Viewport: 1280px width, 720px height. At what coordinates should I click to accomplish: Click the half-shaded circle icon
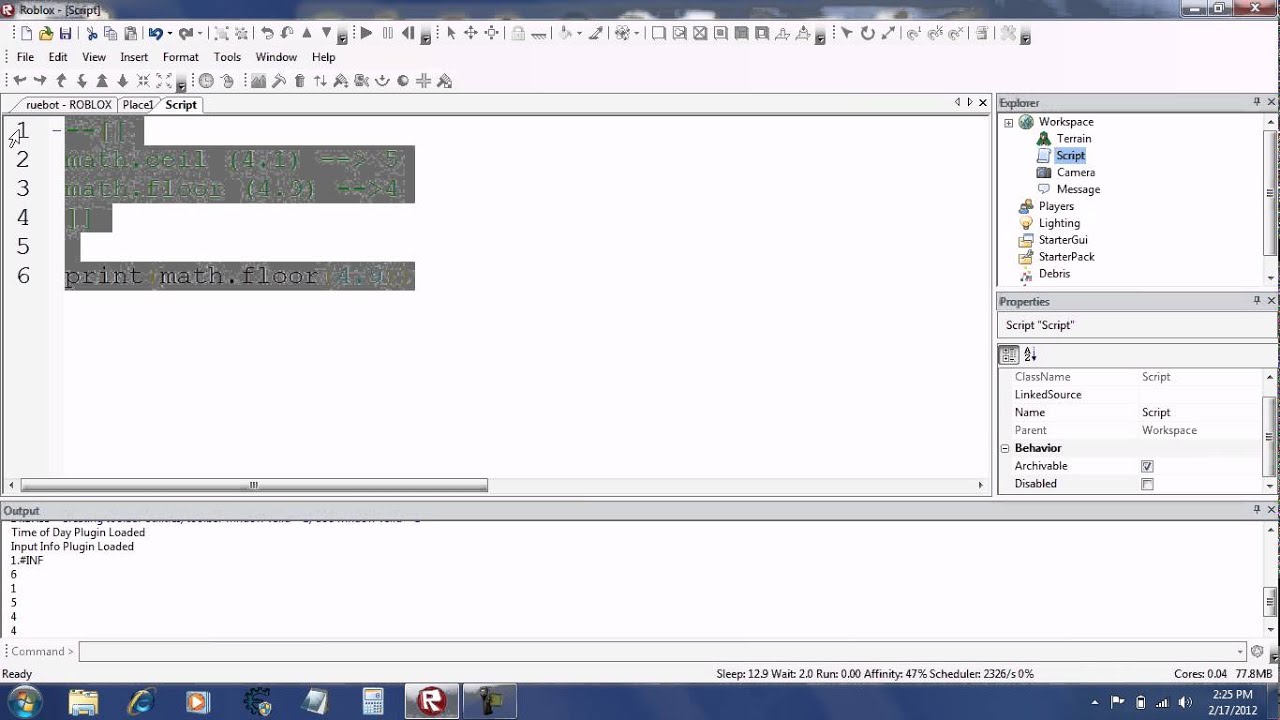(x=403, y=81)
